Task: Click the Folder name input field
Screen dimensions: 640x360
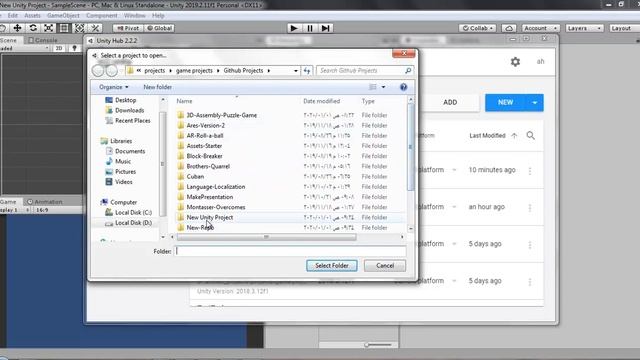Action: [291, 251]
